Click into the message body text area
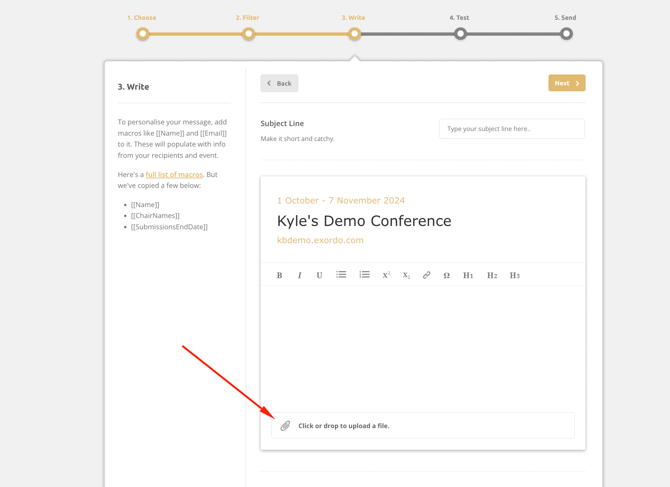This screenshot has height=487, width=670. [x=422, y=345]
